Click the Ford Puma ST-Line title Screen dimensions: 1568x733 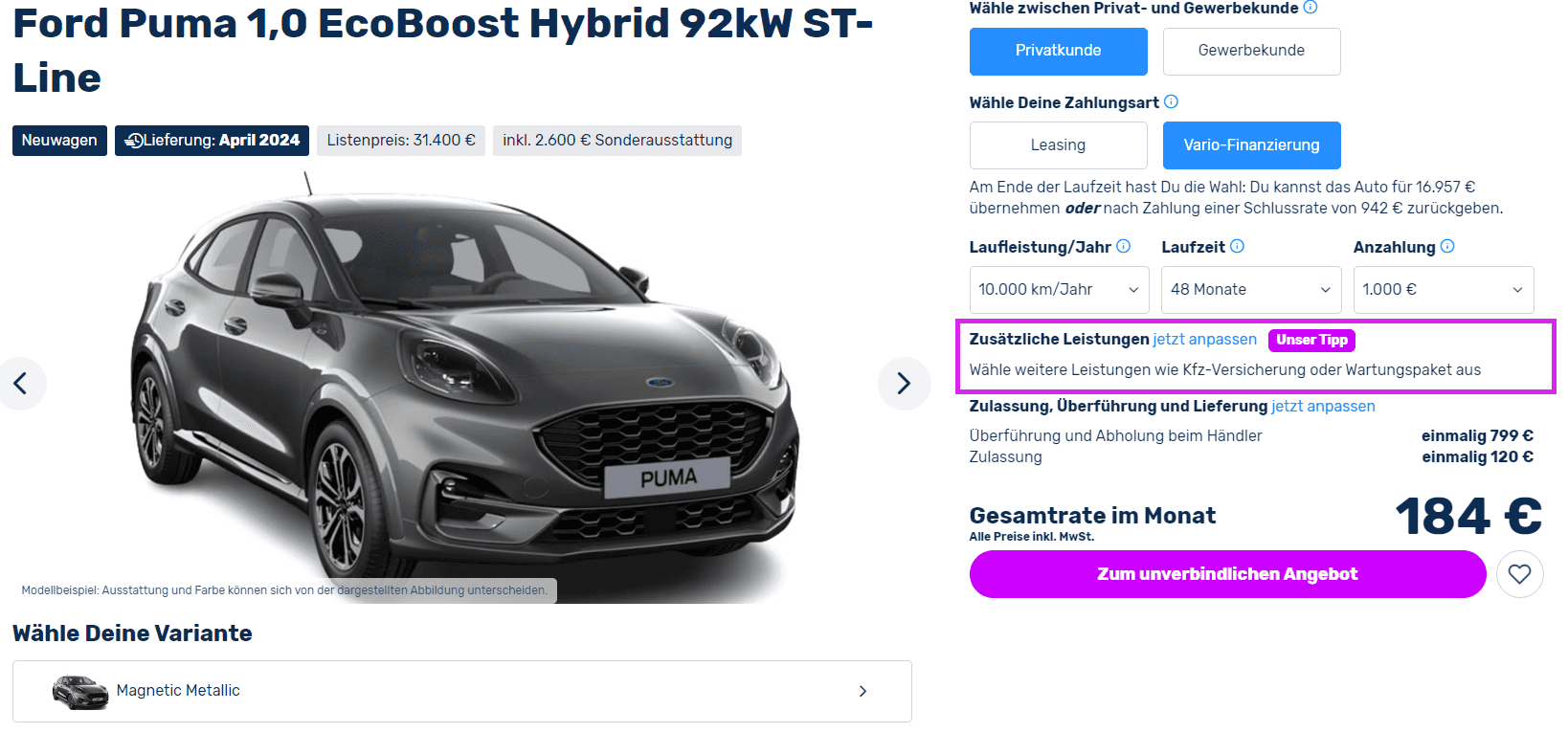tap(443, 51)
